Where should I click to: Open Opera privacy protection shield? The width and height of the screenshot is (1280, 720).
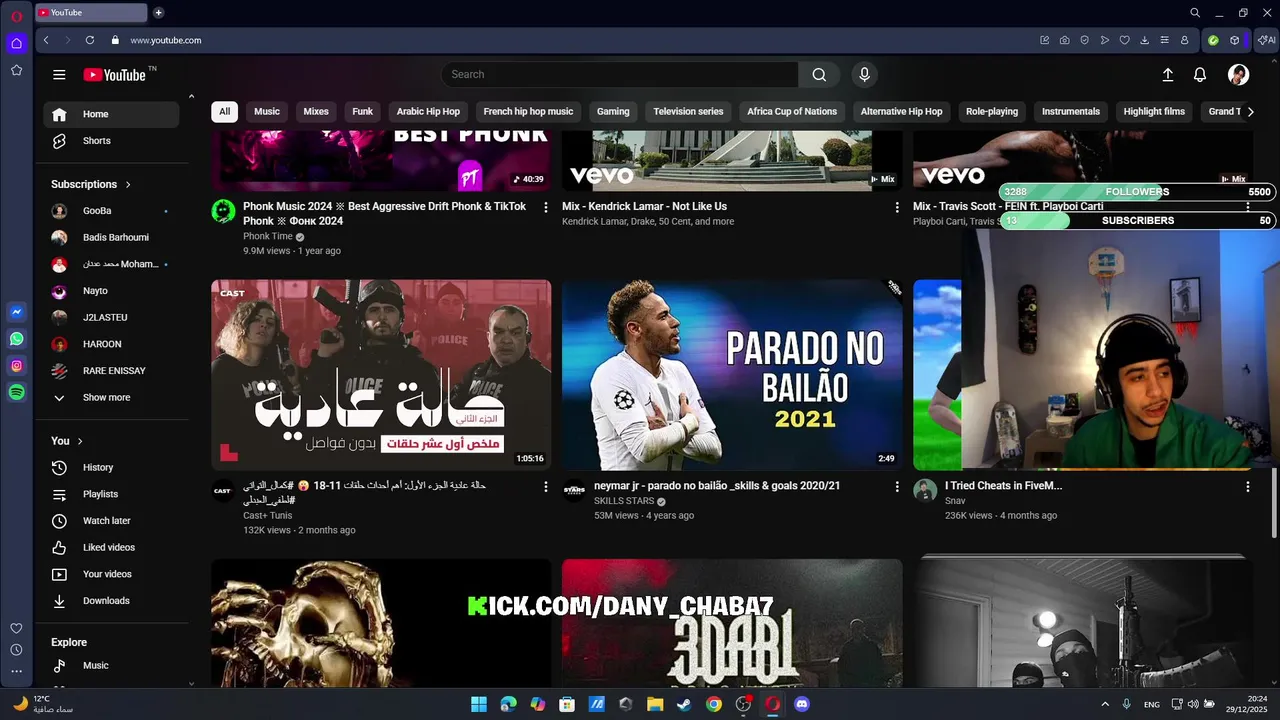[1084, 40]
